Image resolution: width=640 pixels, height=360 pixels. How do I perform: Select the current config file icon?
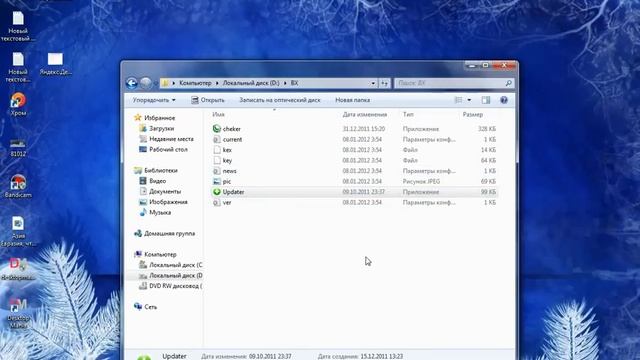[217, 139]
